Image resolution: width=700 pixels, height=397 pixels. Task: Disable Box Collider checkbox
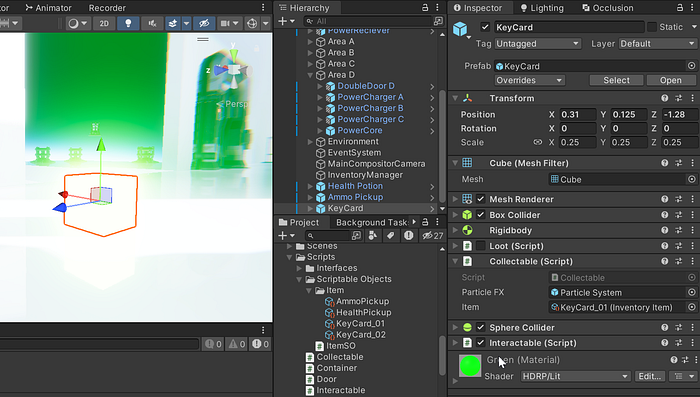click(480, 215)
